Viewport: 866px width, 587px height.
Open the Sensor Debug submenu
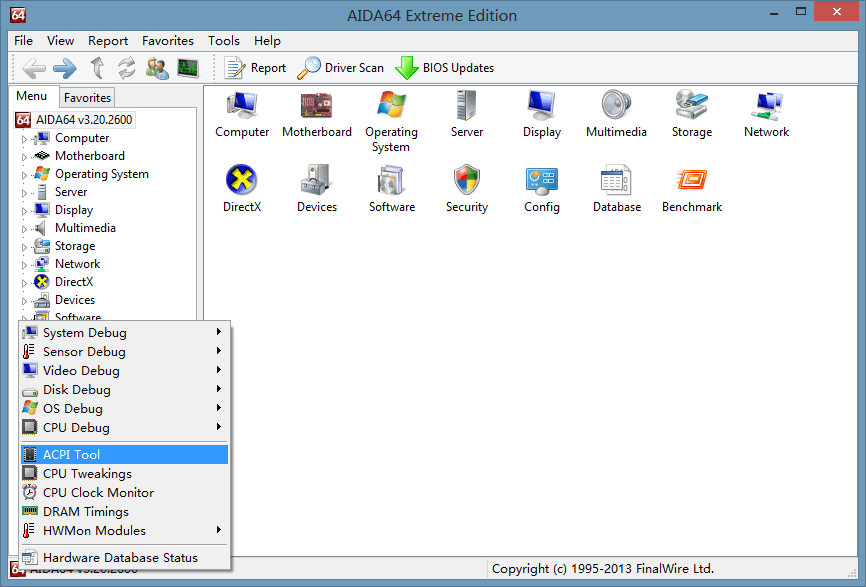tap(124, 351)
